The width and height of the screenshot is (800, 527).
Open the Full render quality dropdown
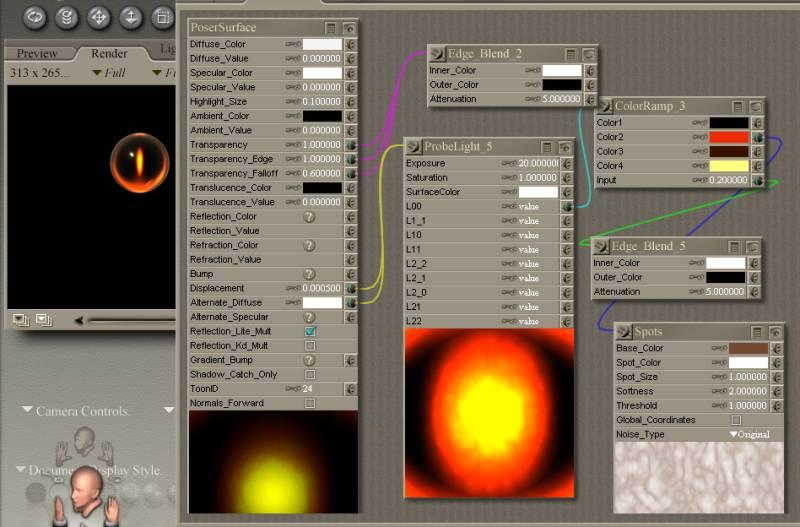tap(109, 73)
